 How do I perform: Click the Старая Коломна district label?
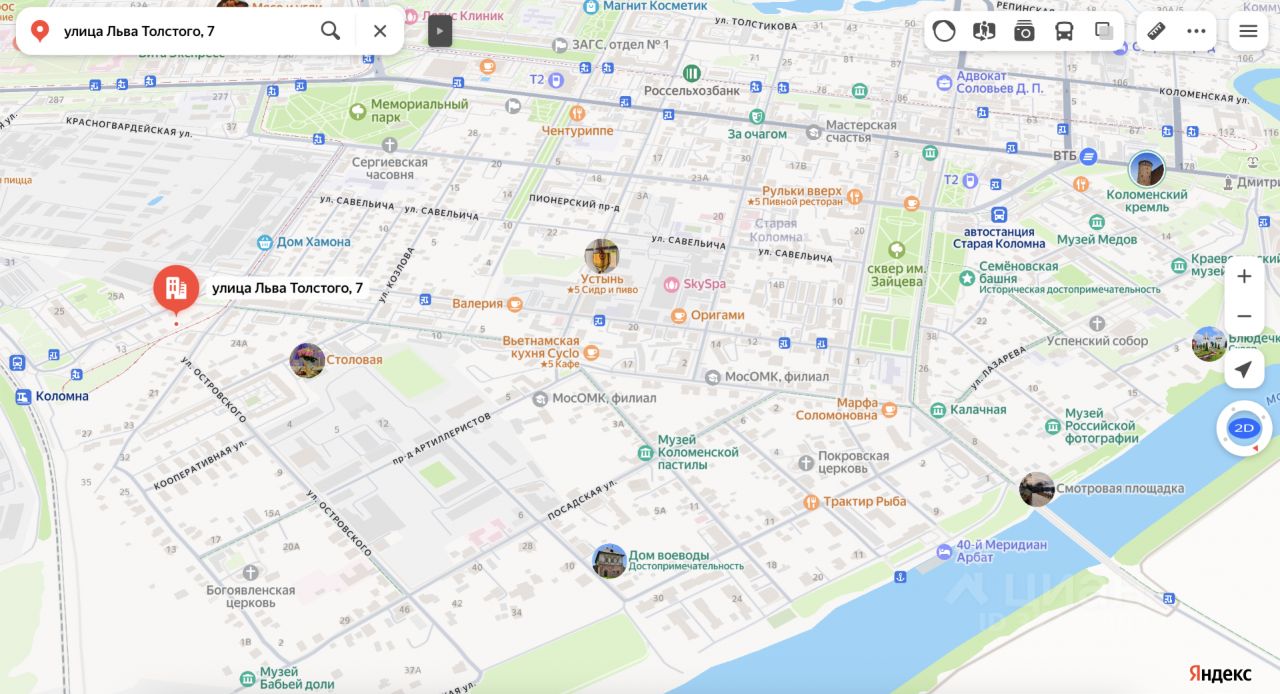(x=776, y=231)
